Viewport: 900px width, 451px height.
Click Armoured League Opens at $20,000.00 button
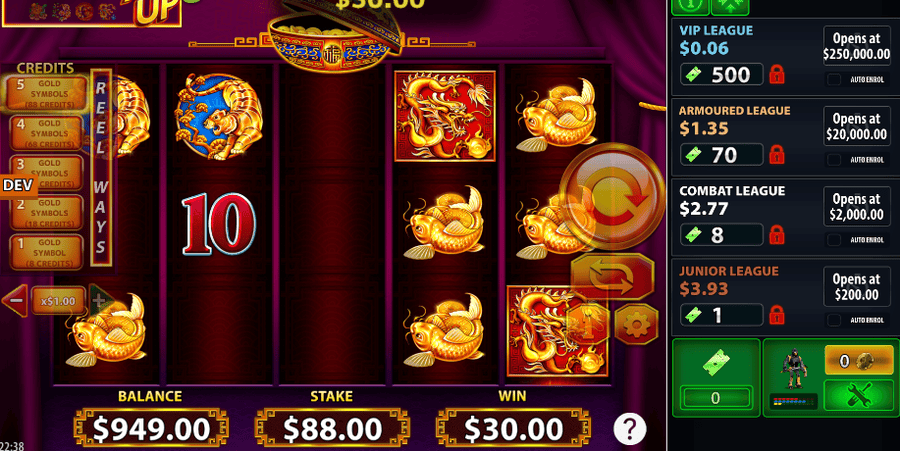856,127
